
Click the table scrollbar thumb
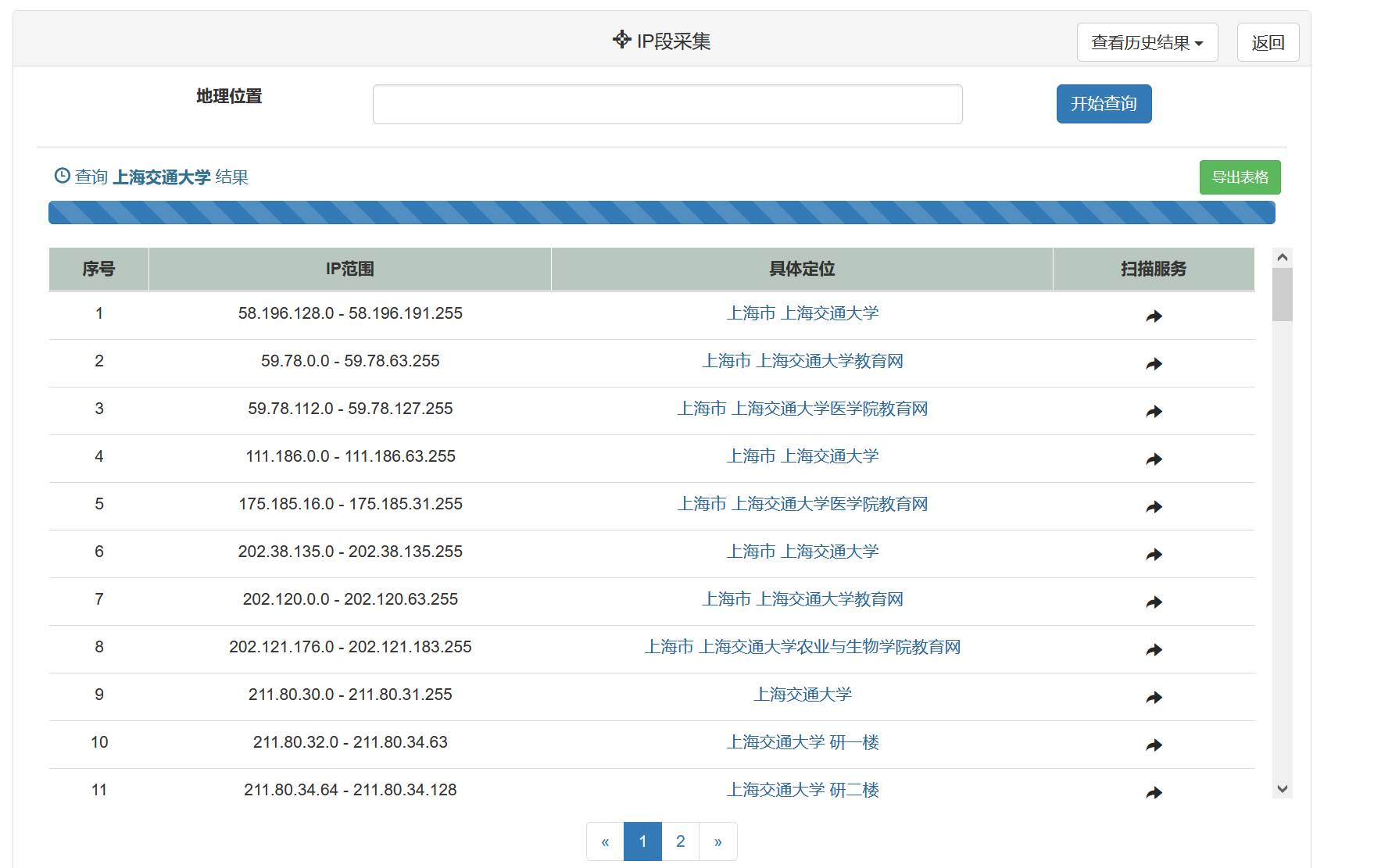coord(1282,295)
